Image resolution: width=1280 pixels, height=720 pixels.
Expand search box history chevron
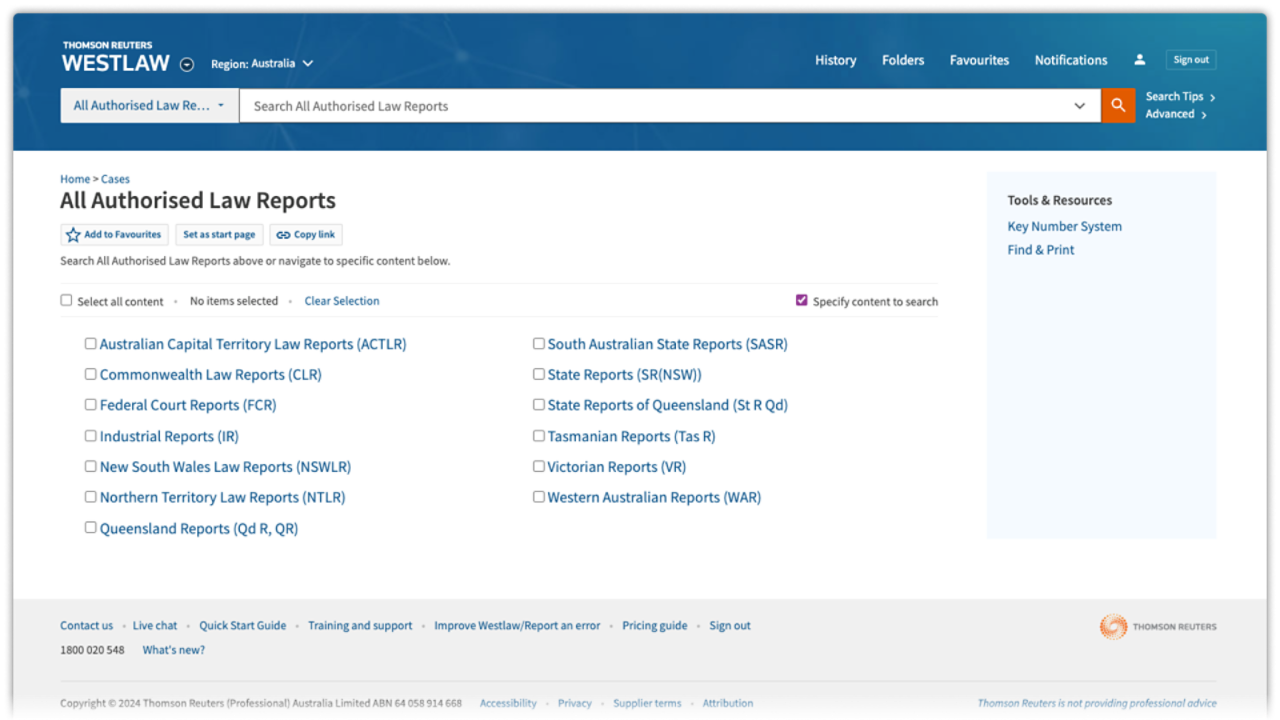point(1080,106)
